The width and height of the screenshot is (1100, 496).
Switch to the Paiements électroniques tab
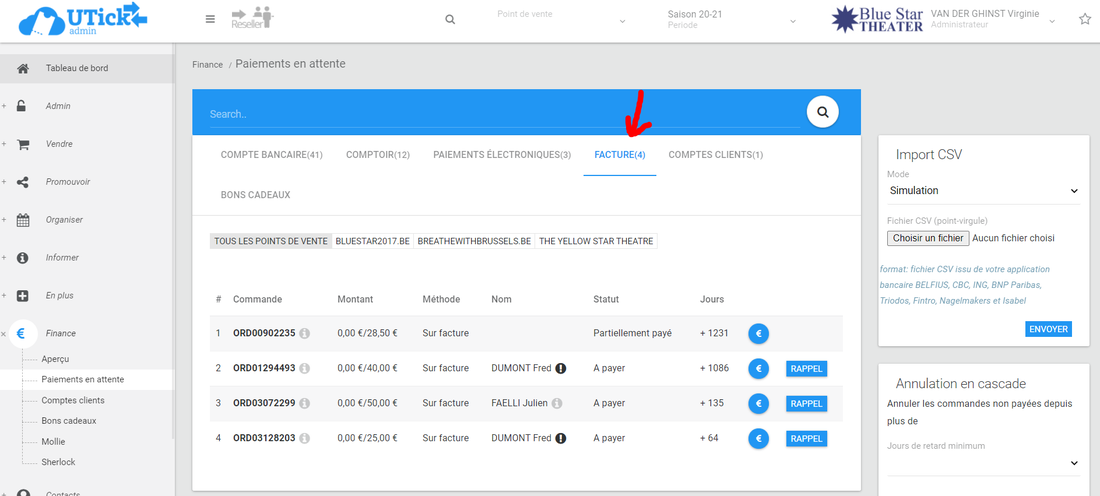coord(501,155)
